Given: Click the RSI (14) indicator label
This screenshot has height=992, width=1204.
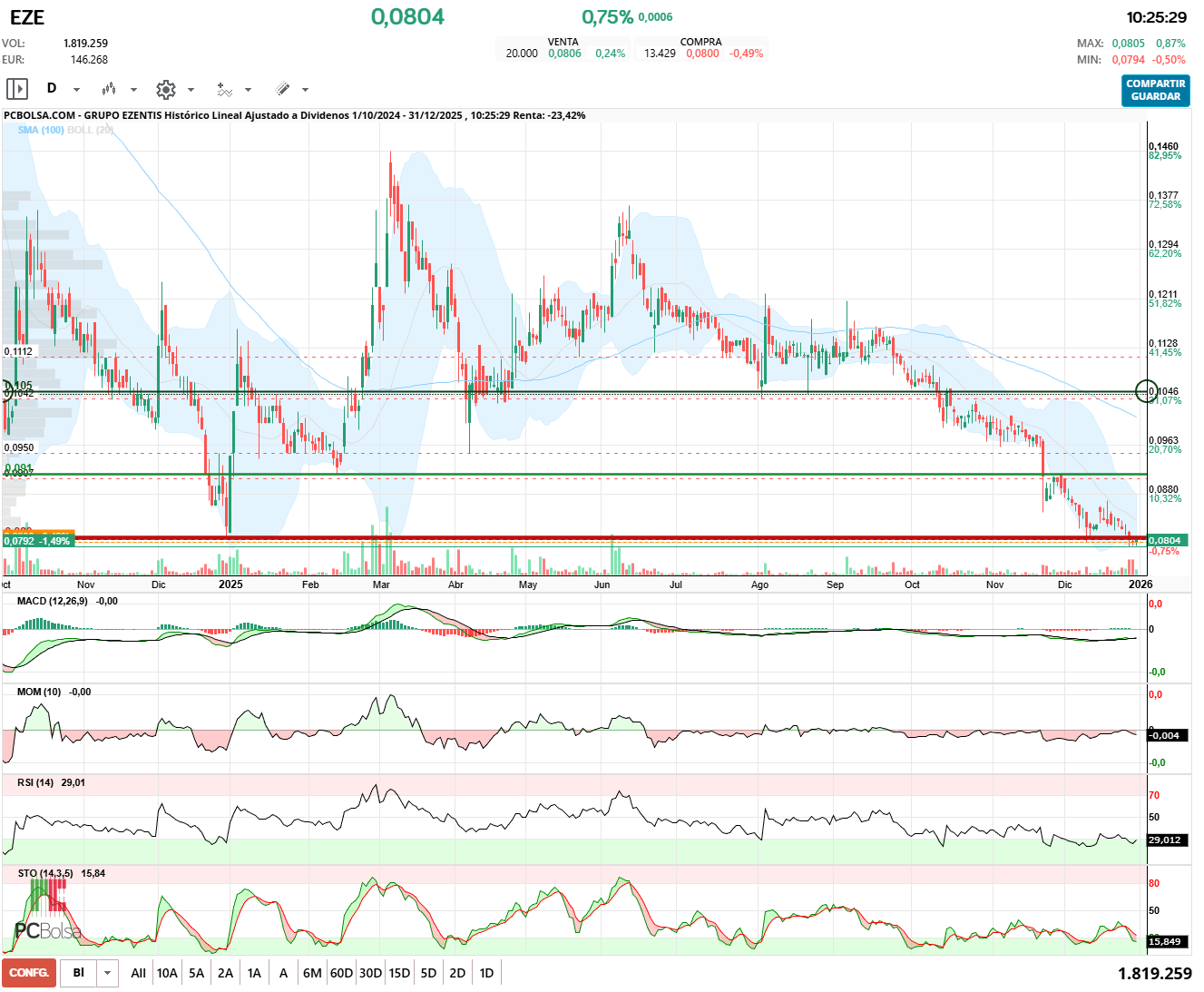Looking at the screenshot, I should 35,782.
